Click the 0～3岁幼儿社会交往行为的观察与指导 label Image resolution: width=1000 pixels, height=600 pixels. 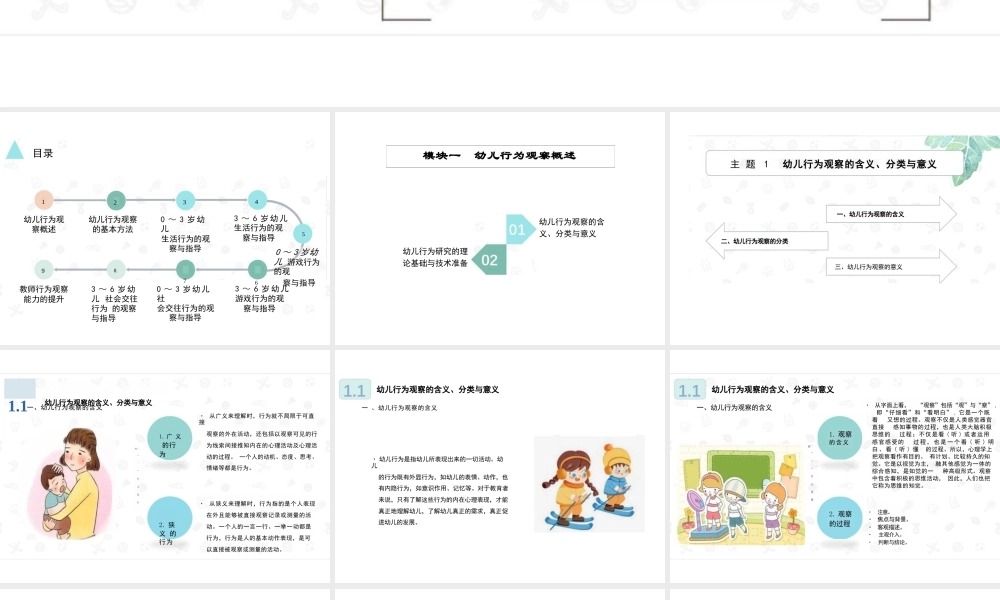(x=185, y=303)
